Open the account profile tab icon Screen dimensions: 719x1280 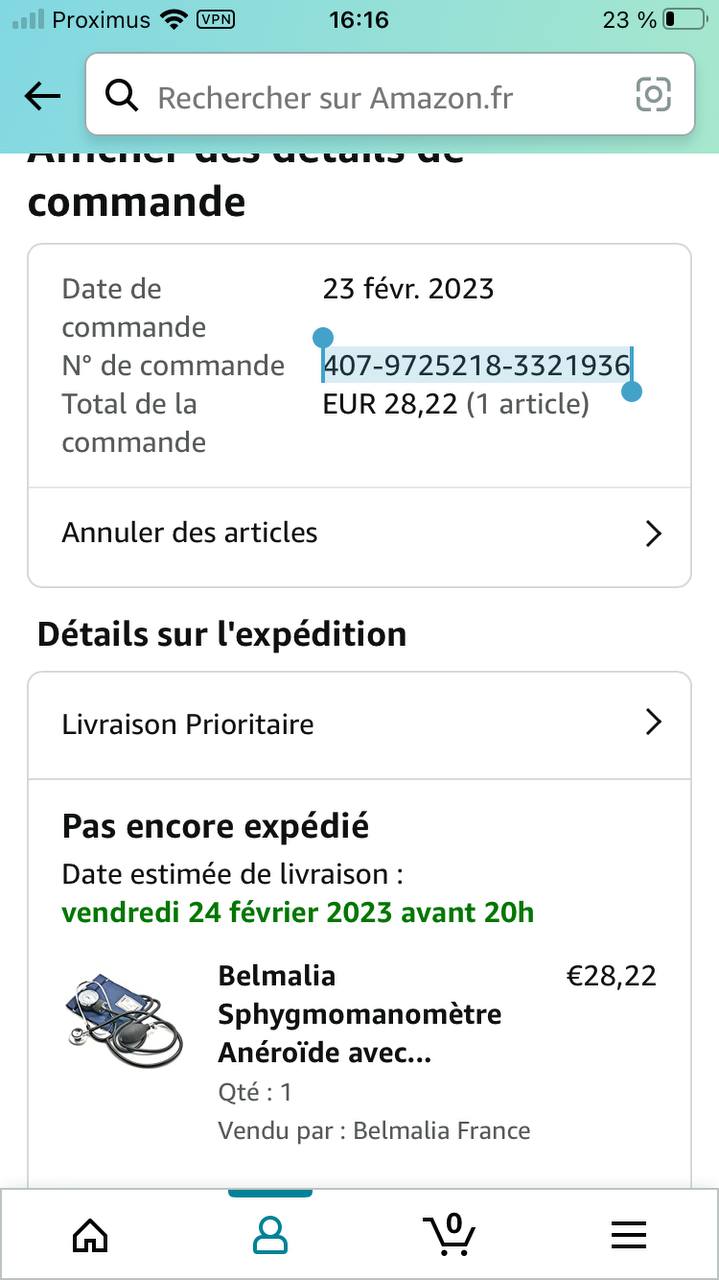click(270, 1235)
